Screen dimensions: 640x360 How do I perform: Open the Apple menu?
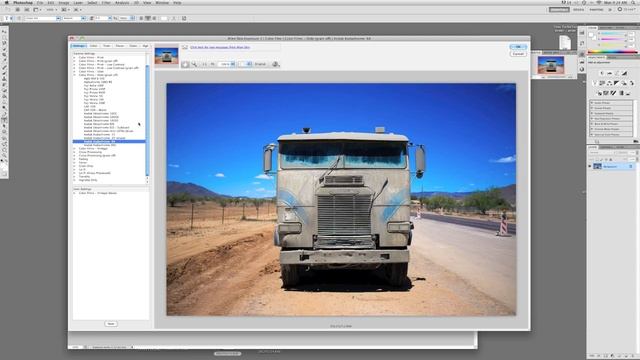point(7,2)
